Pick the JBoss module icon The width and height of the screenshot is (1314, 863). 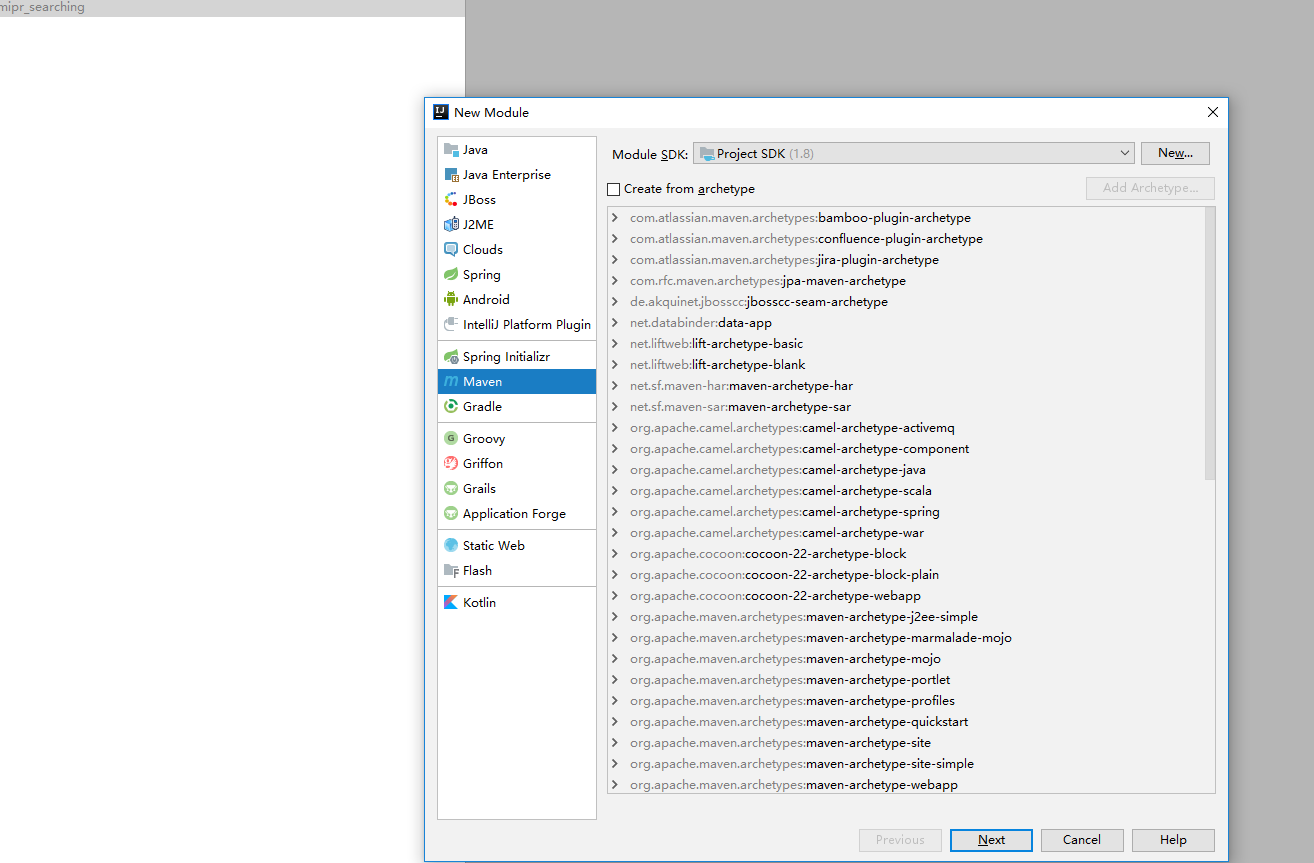[x=451, y=200]
